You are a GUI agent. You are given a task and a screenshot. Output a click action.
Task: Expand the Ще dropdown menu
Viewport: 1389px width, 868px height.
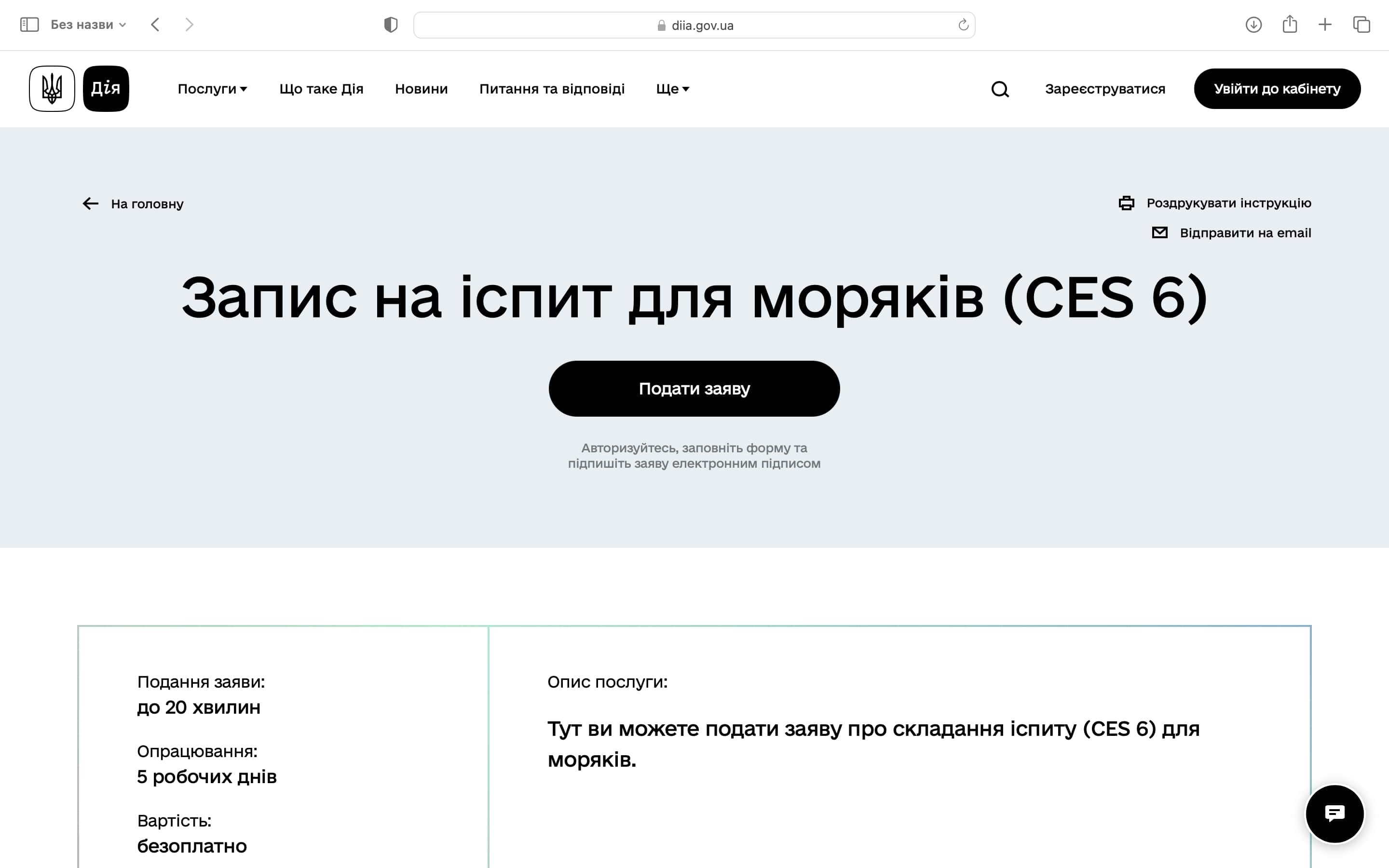[672, 89]
